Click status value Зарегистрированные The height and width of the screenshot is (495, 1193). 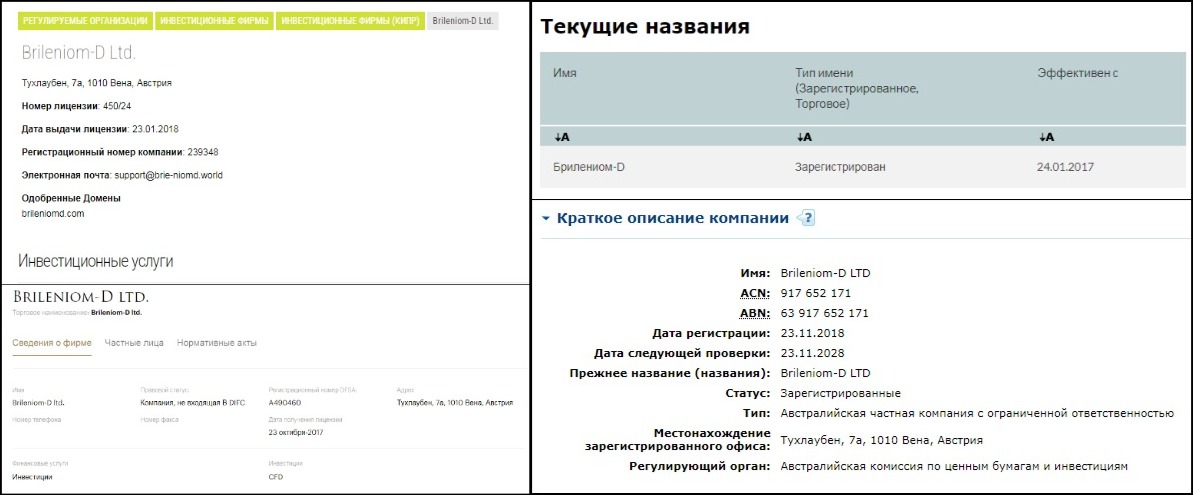(x=841, y=394)
